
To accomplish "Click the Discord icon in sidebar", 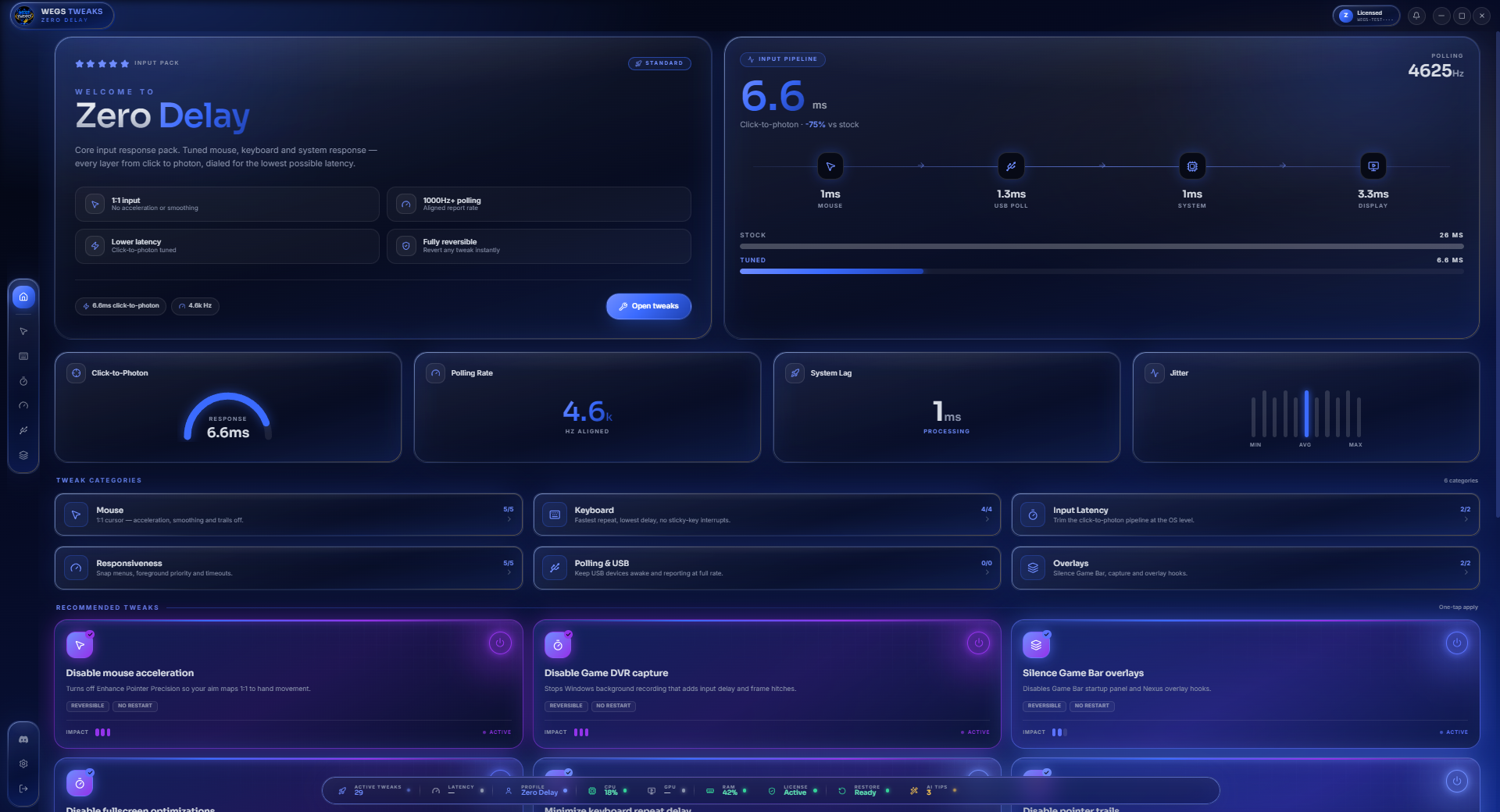I will pos(23,739).
